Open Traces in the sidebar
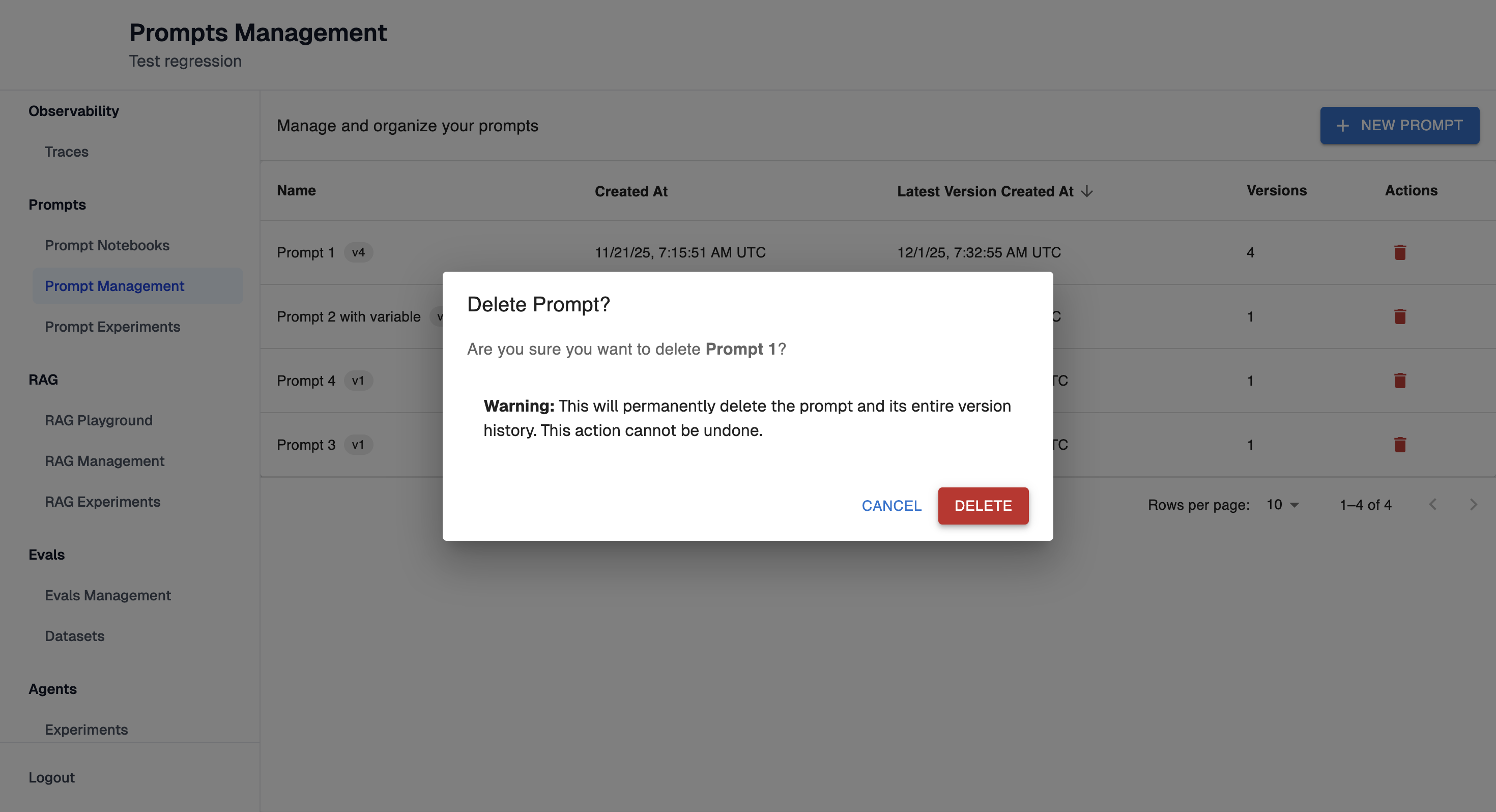1496x812 pixels. click(66, 152)
